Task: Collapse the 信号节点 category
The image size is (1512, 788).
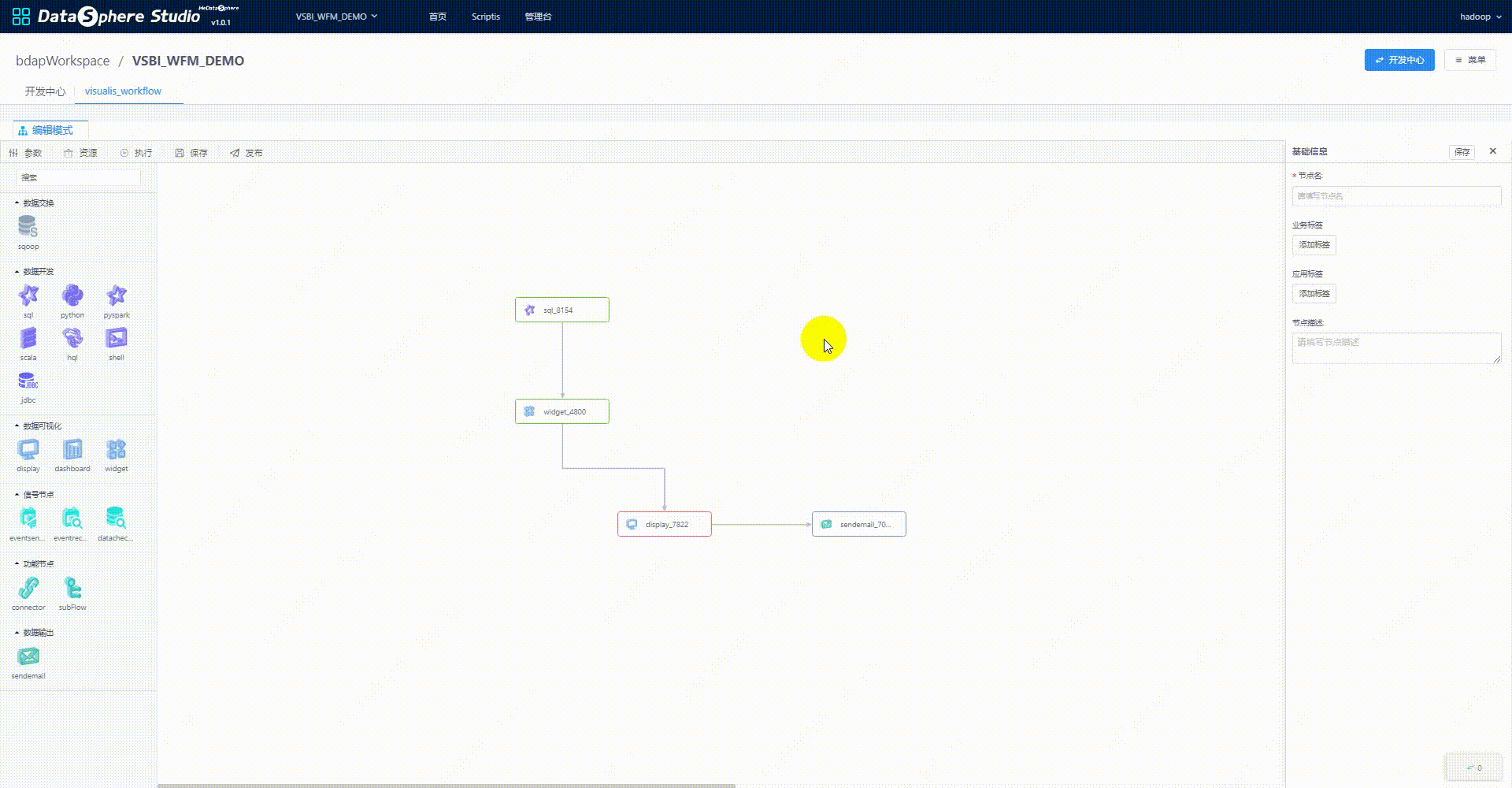Action: point(35,495)
